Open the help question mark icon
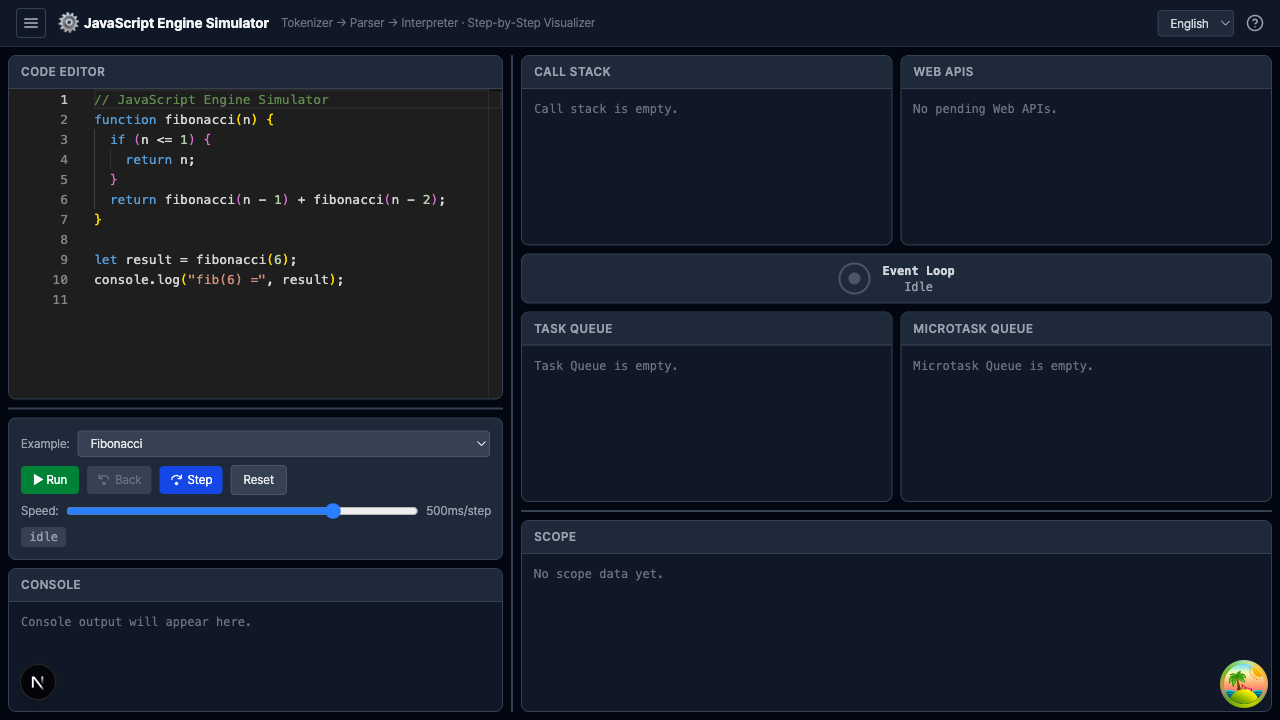 [1255, 23]
